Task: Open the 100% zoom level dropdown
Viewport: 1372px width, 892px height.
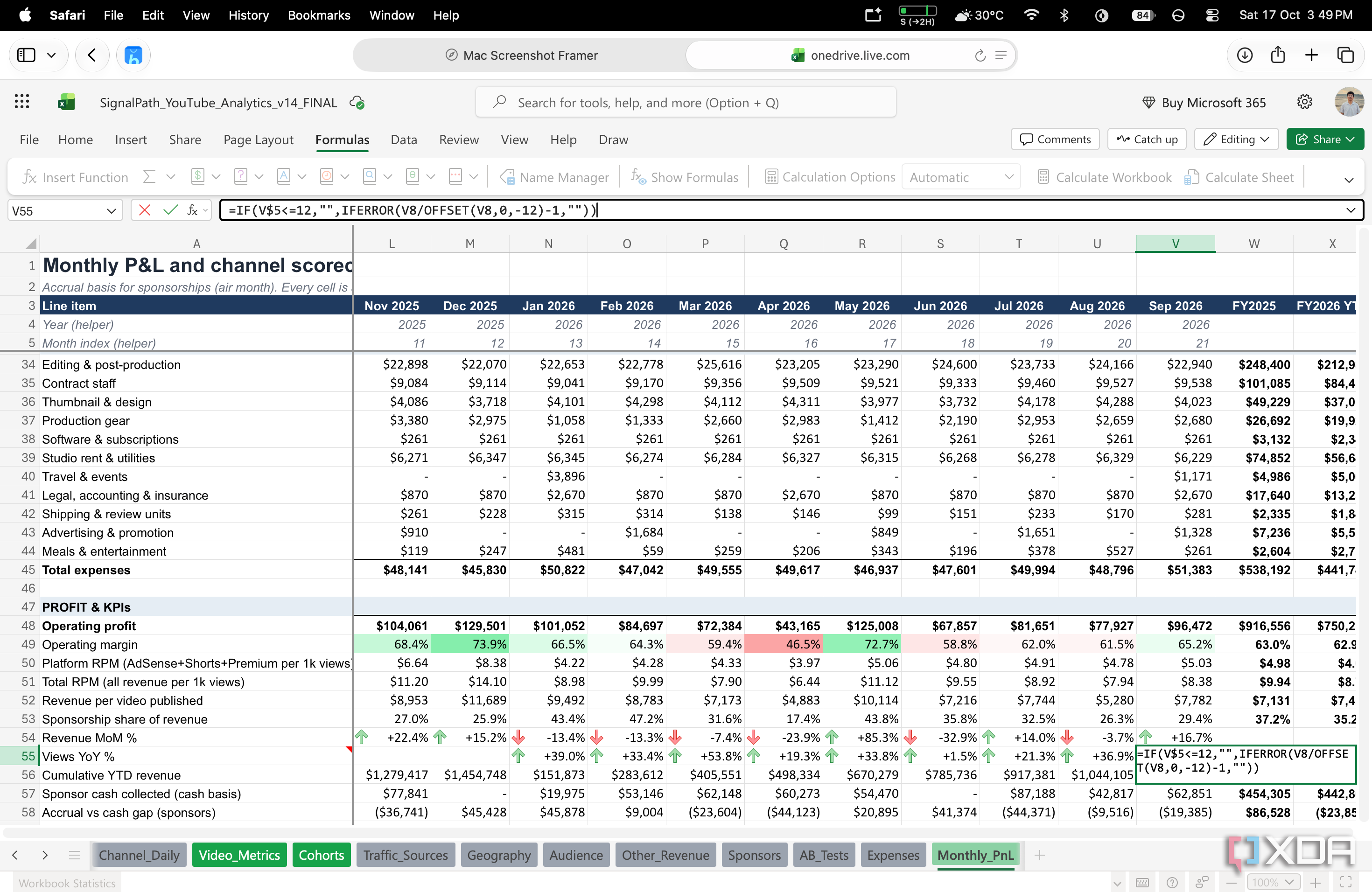Action: pyautogui.click(x=1274, y=883)
